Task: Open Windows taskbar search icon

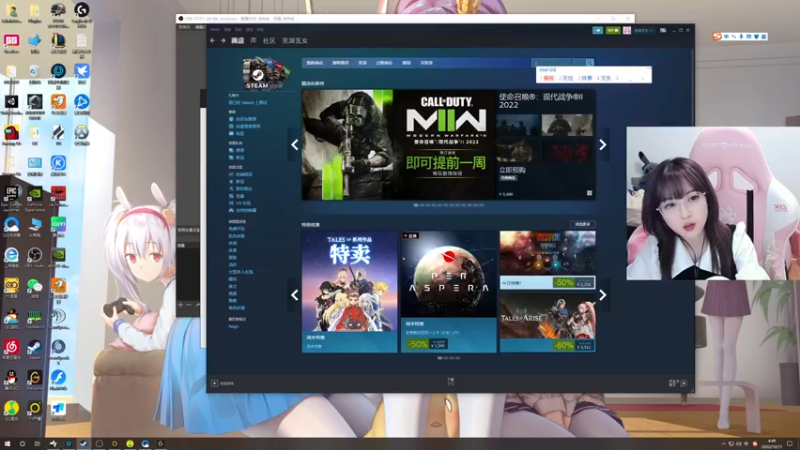Action: [22, 444]
